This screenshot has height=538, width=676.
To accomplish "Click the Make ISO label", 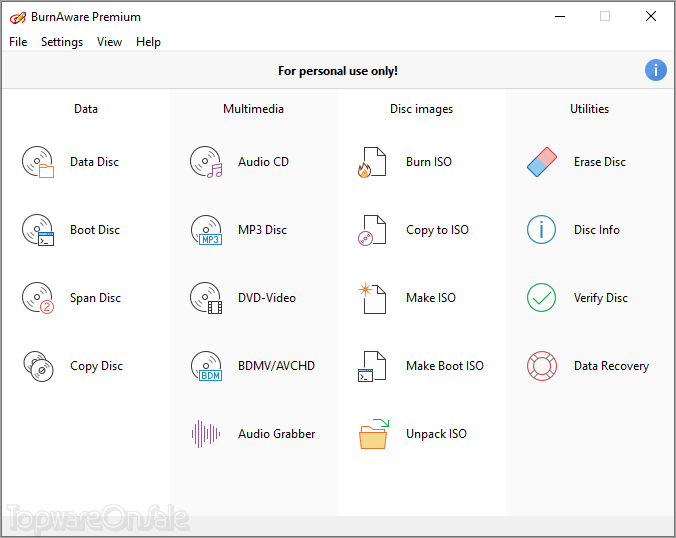I will 431,298.
